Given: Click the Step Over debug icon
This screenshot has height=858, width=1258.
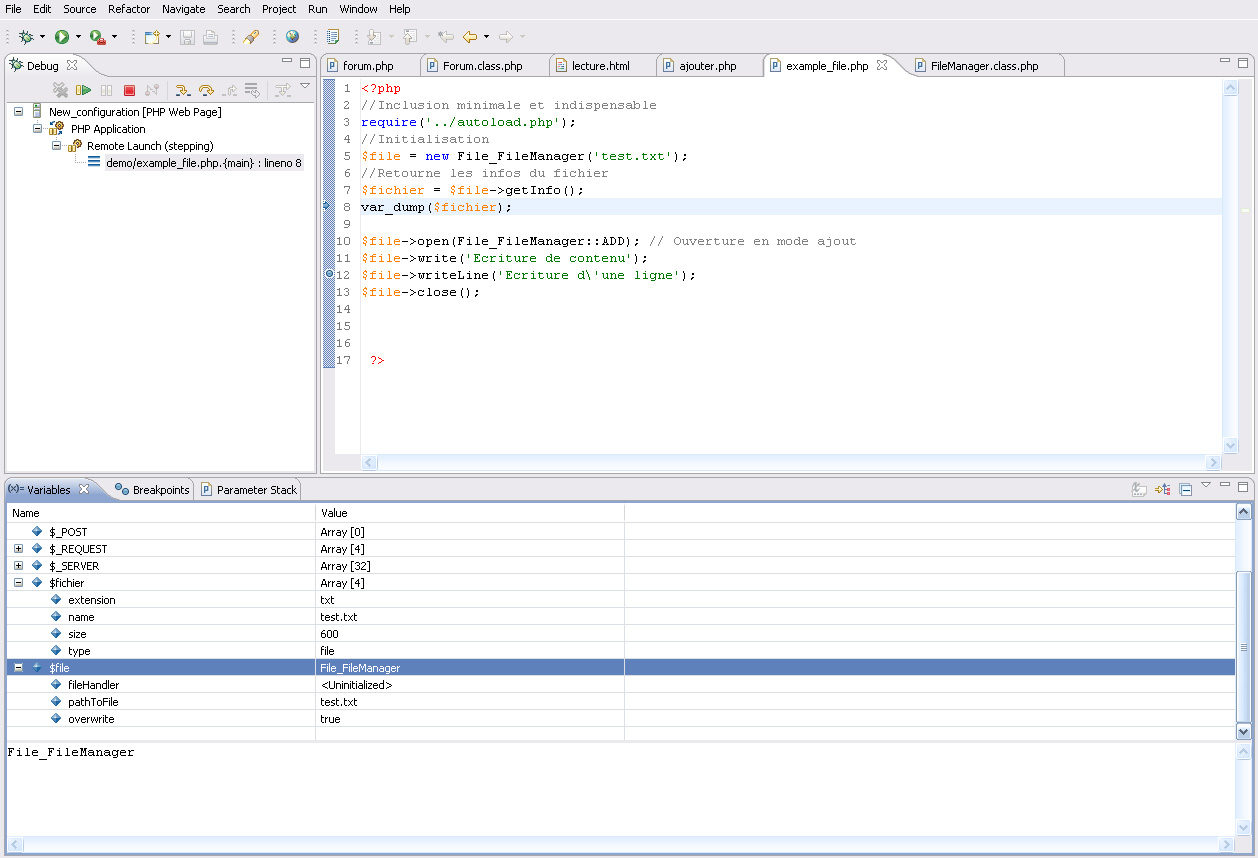Looking at the screenshot, I should tap(206, 91).
